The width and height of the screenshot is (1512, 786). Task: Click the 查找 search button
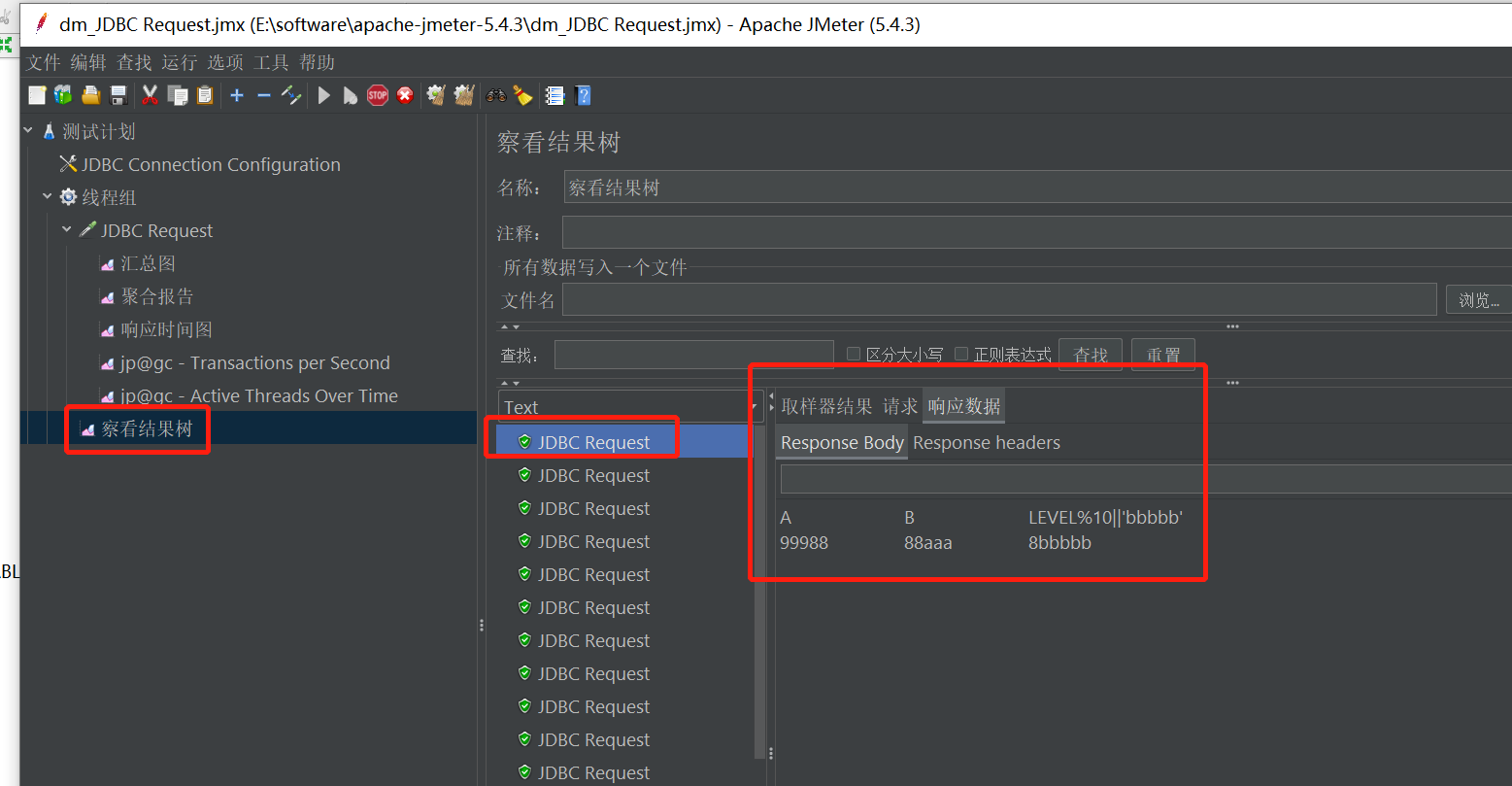[1091, 355]
